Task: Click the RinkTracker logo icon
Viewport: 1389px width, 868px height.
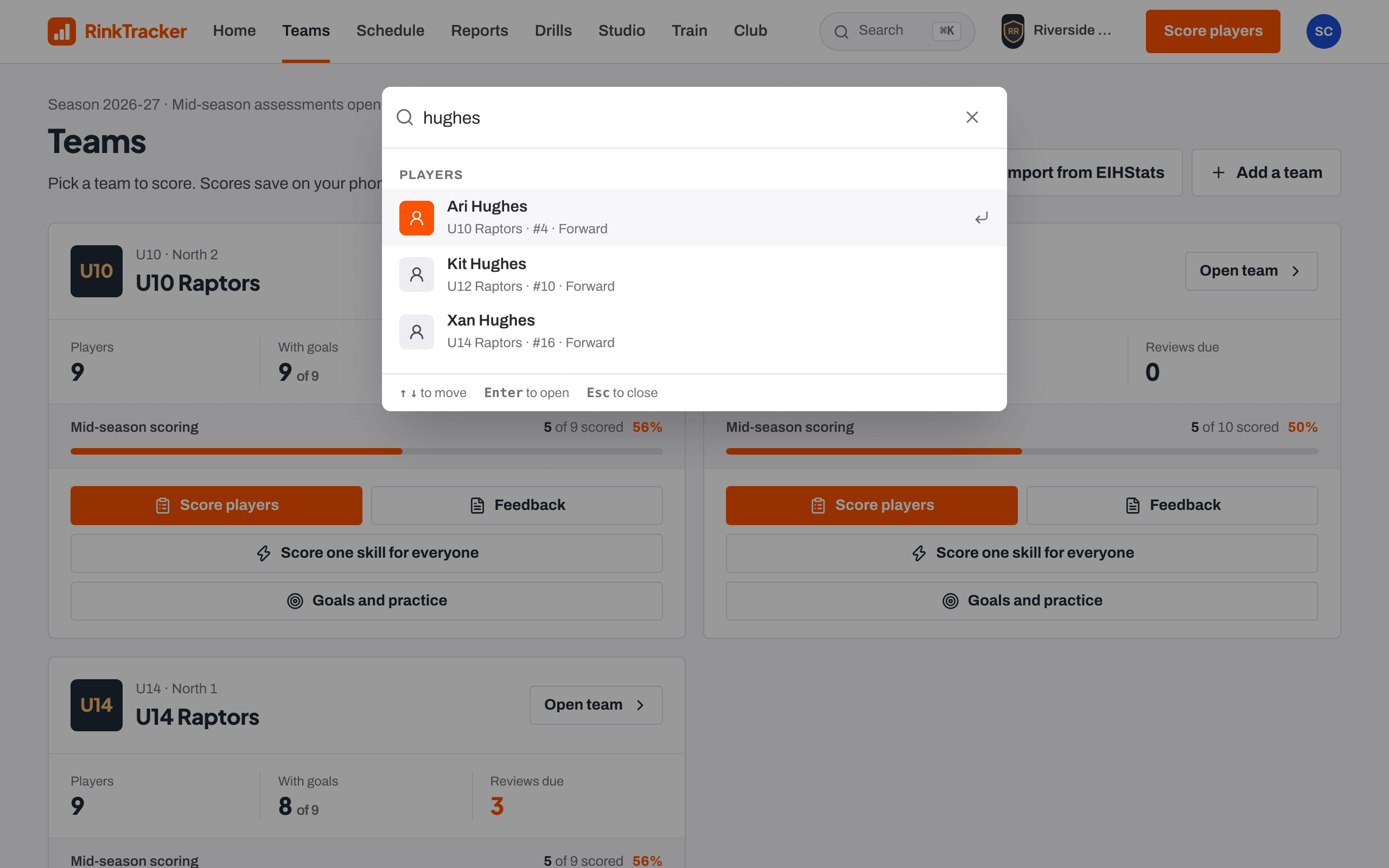Action: point(62,31)
